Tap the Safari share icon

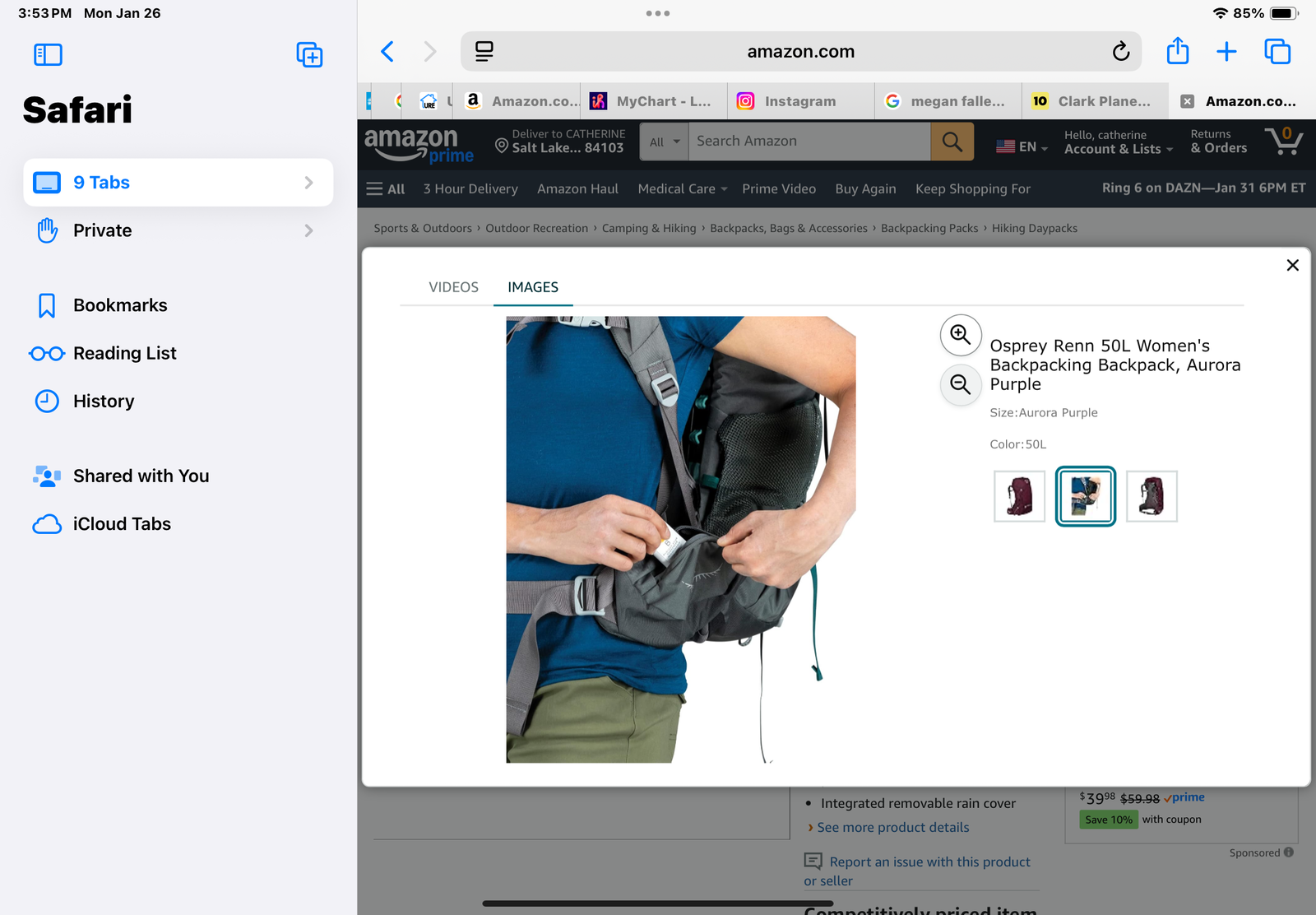1177,52
